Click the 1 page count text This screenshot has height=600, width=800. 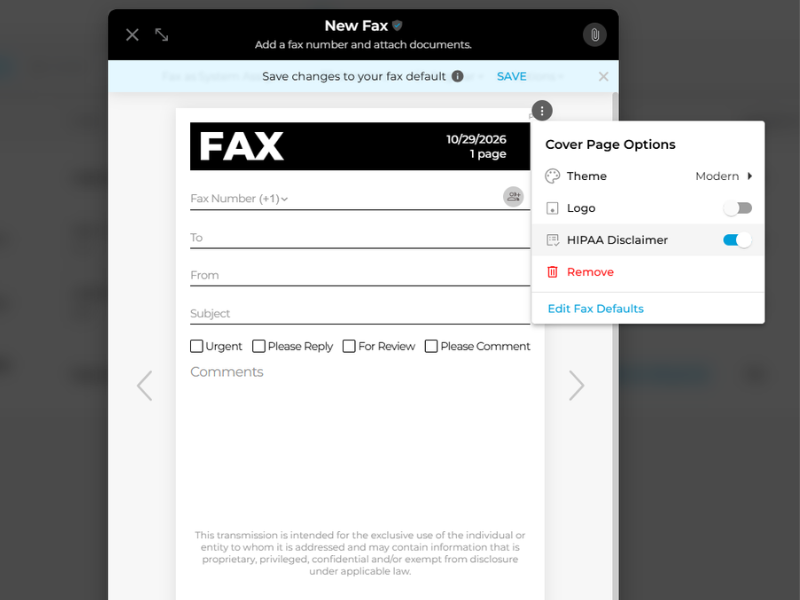click(x=488, y=154)
